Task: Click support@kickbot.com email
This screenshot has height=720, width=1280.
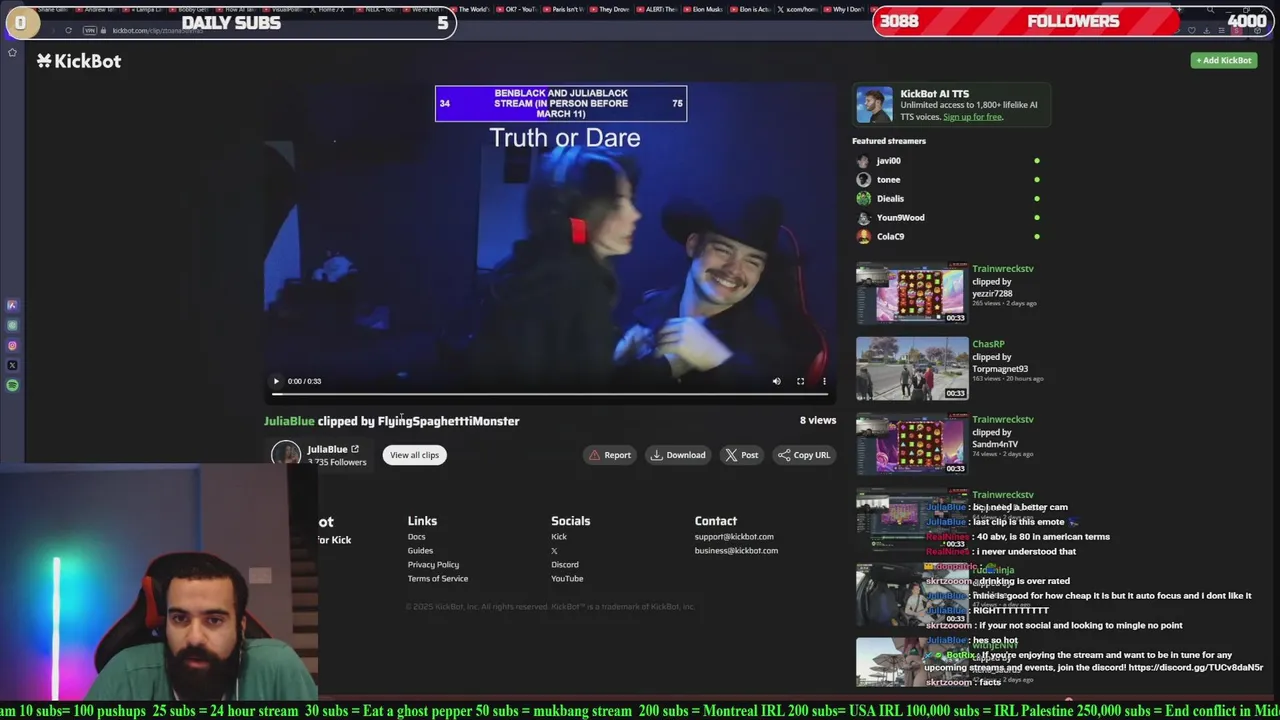Action: (734, 537)
